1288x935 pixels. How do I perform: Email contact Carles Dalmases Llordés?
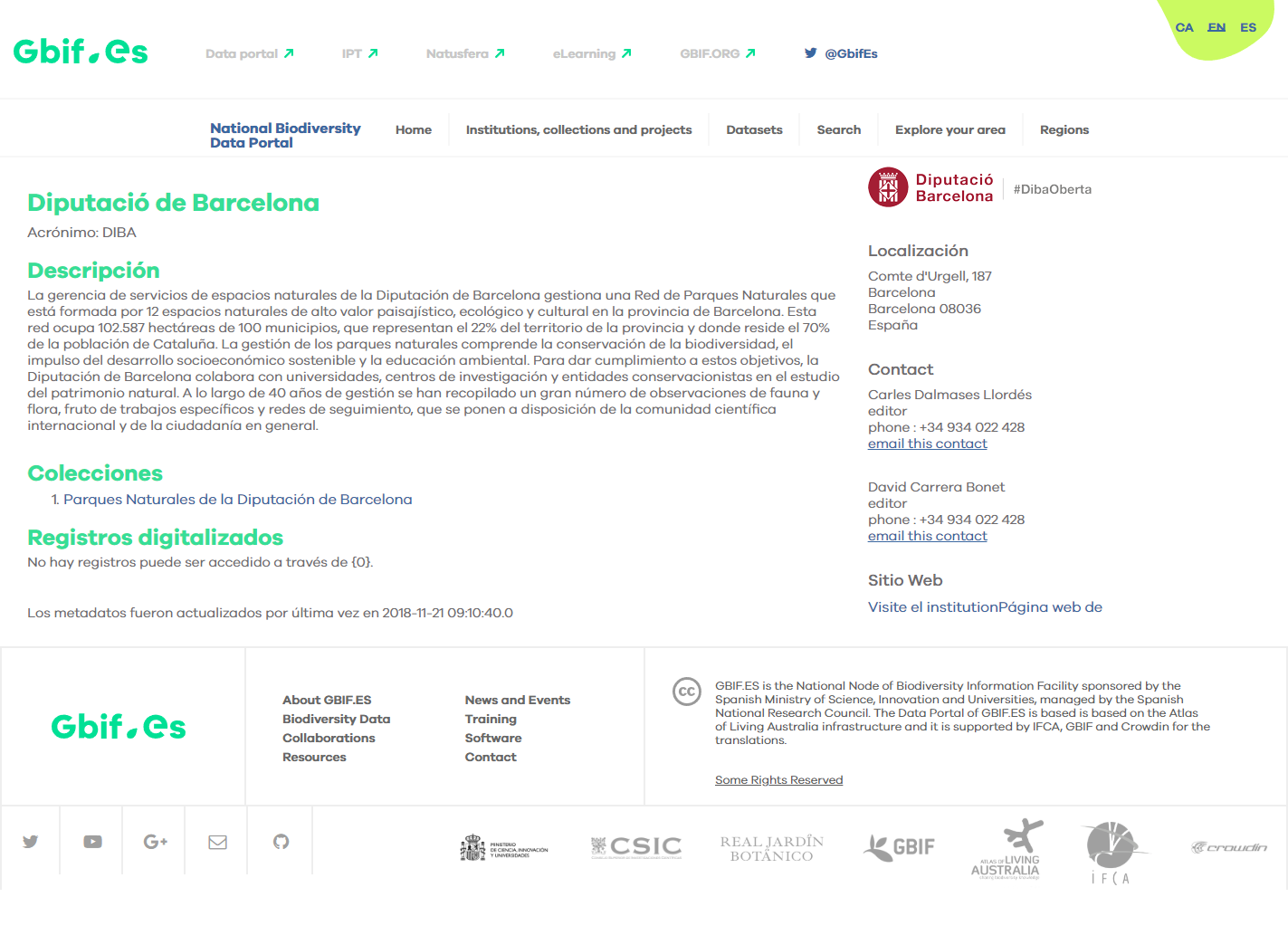[x=927, y=444]
